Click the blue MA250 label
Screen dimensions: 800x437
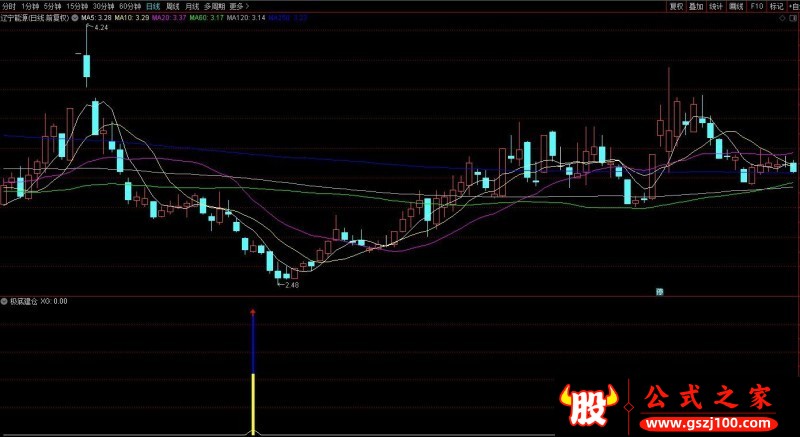click(288, 17)
